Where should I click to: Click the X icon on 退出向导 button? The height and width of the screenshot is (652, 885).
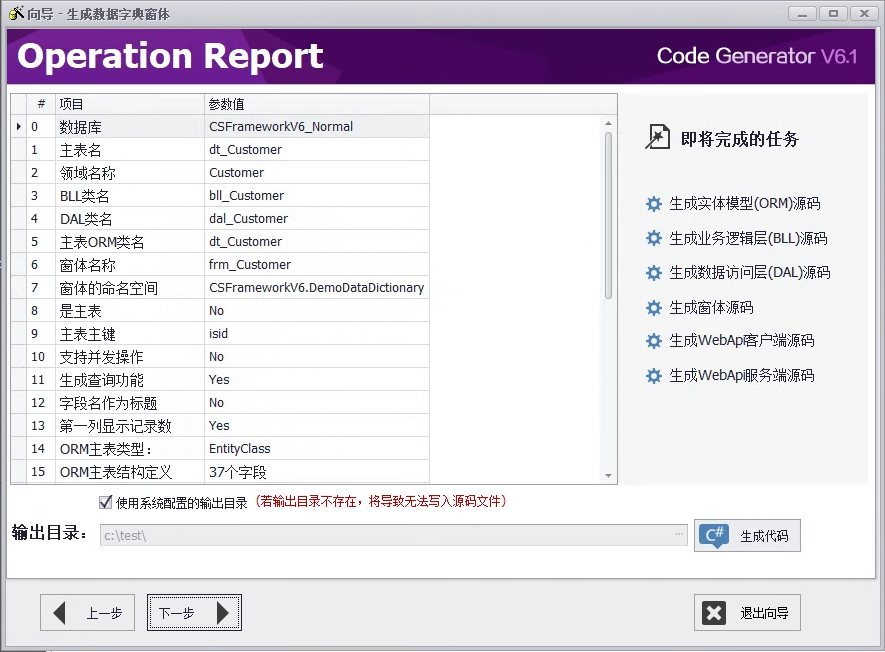click(714, 612)
